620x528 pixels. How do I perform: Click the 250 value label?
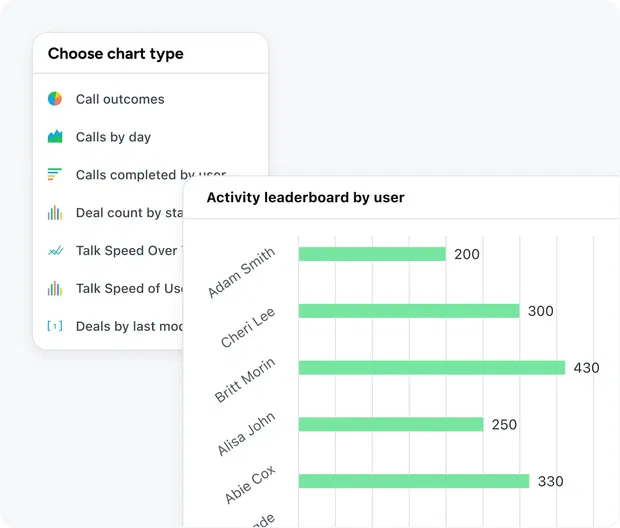(504, 425)
